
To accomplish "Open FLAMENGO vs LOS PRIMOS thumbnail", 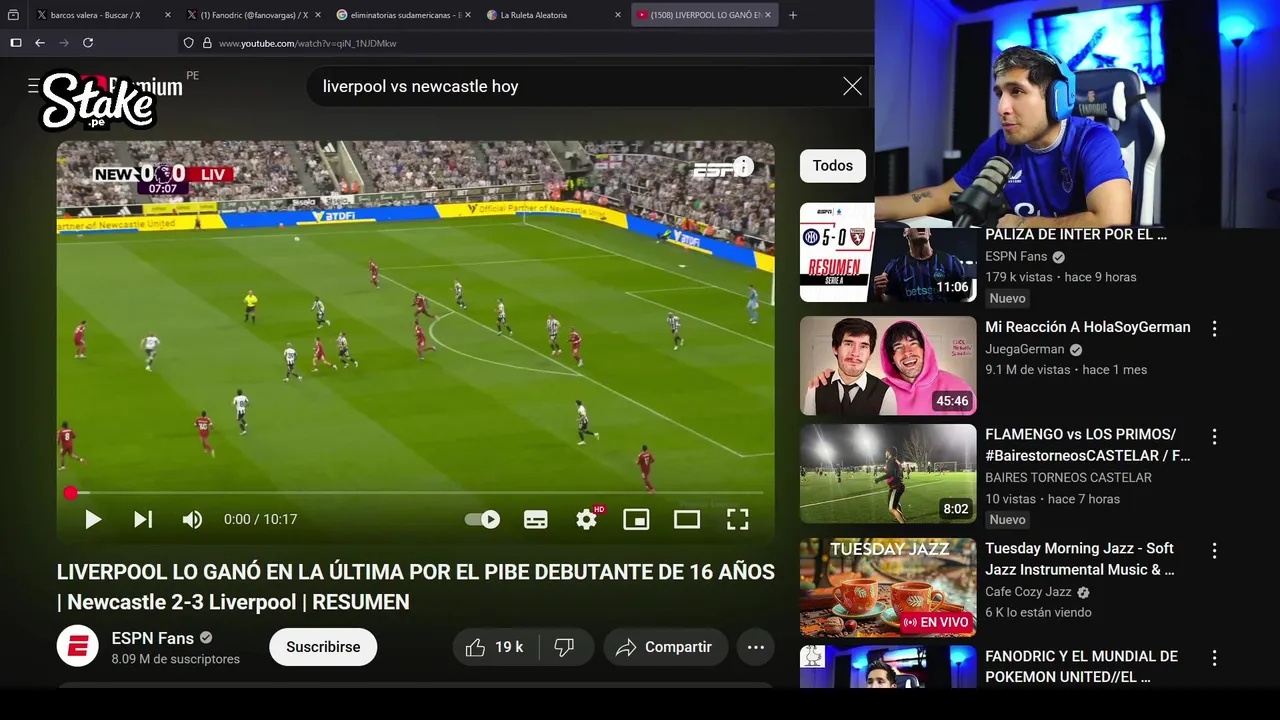I will [x=888, y=474].
